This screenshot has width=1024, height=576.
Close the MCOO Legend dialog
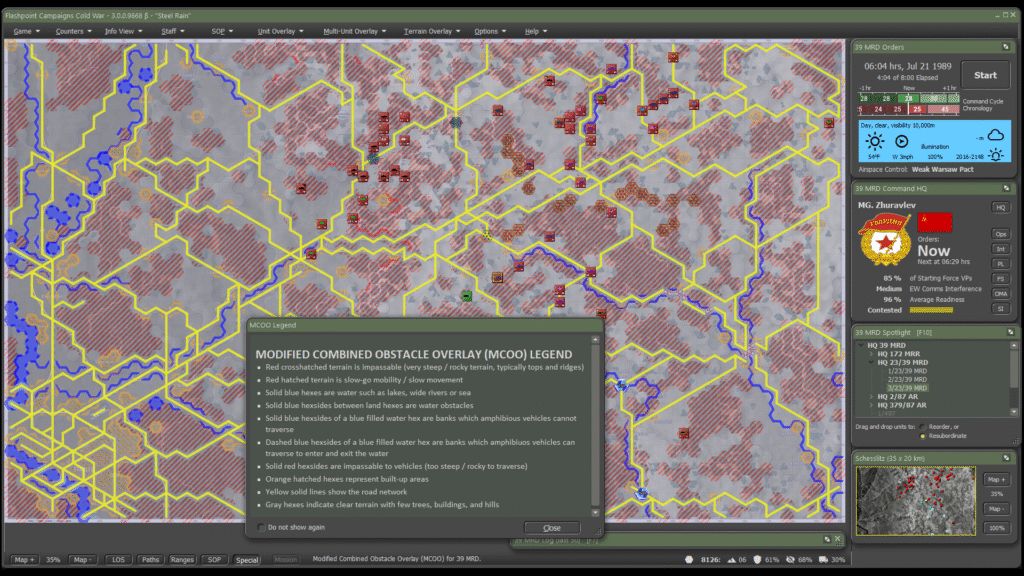click(551, 527)
